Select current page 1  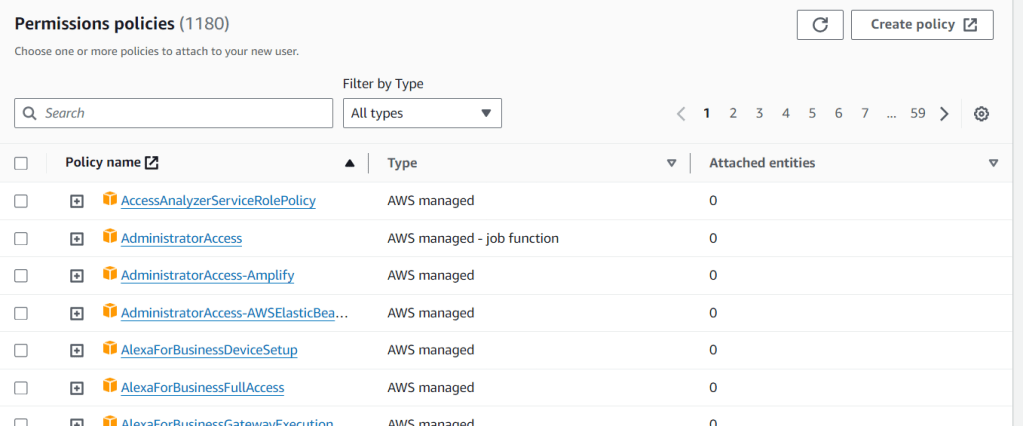707,114
